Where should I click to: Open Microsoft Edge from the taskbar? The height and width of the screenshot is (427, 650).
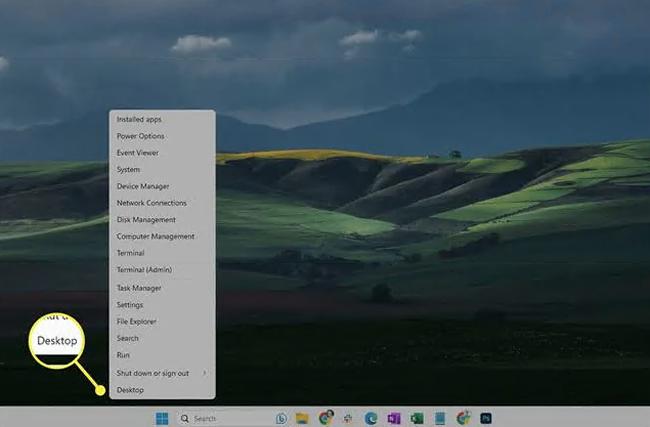tap(371, 418)
